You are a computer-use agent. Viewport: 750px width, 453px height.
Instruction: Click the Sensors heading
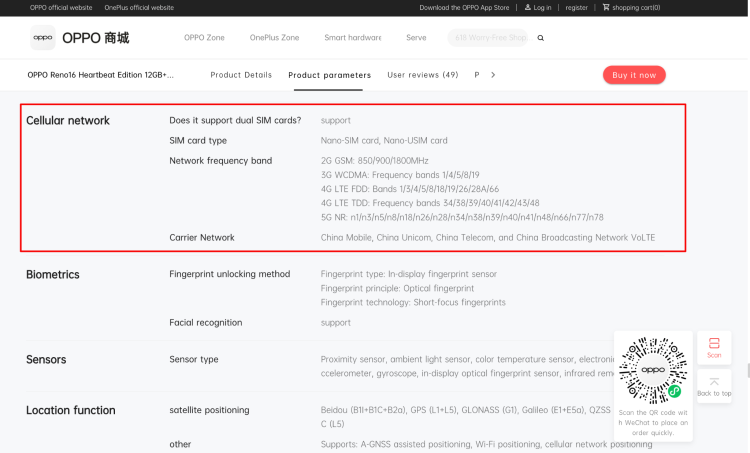tap(46, 360)
